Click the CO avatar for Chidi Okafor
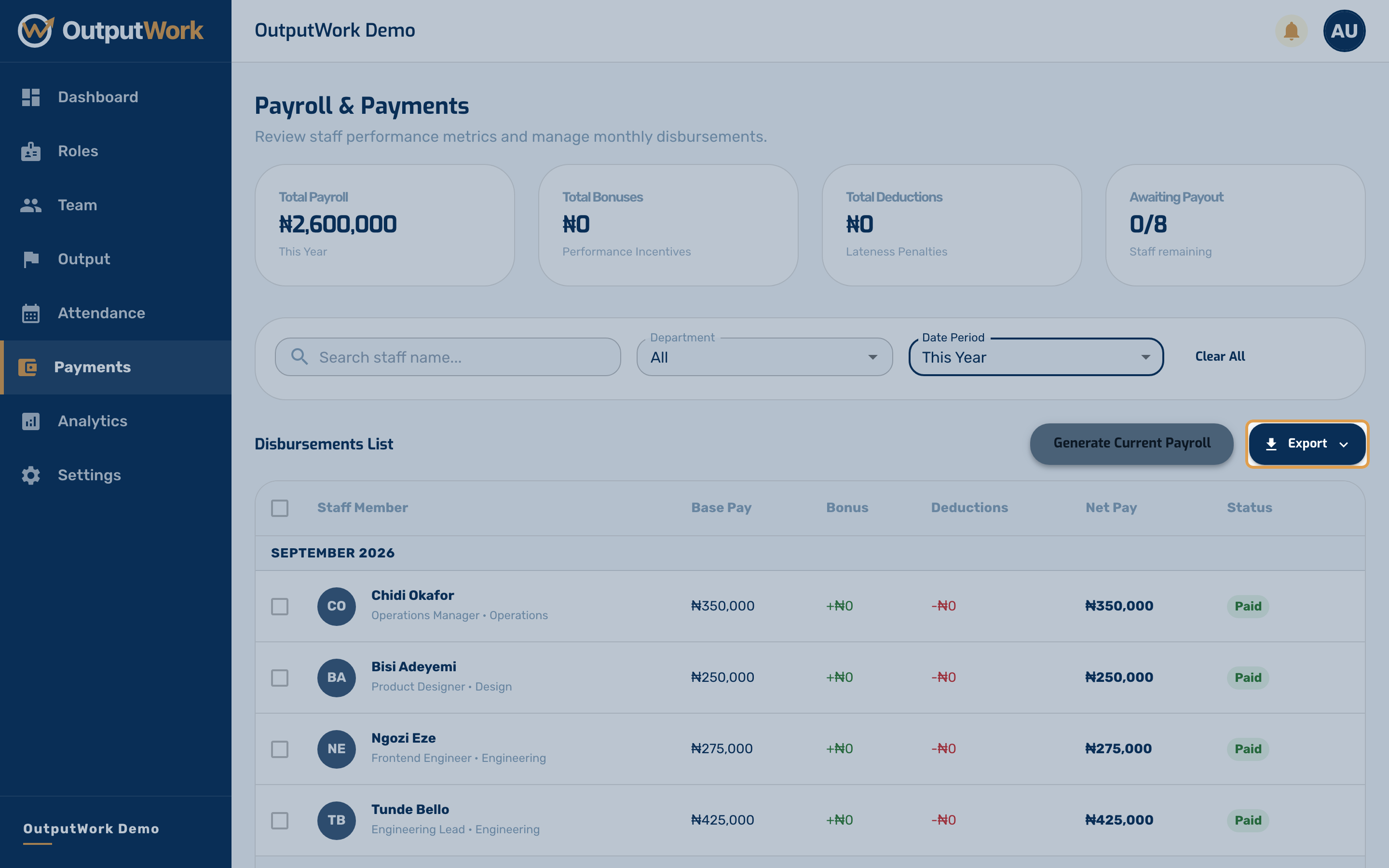 pos(336,606)
